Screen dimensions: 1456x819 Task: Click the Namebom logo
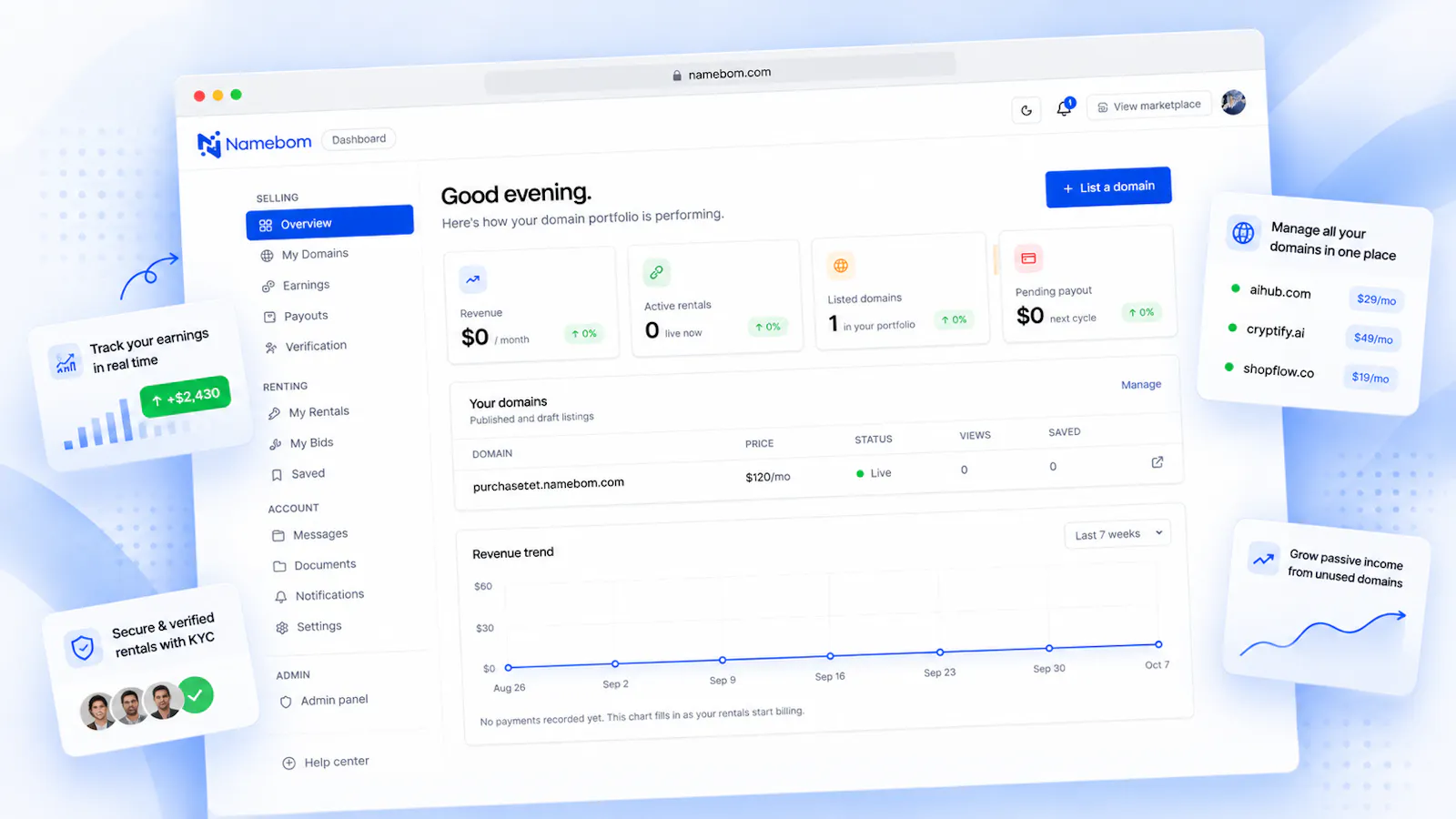tap(255, 144)
